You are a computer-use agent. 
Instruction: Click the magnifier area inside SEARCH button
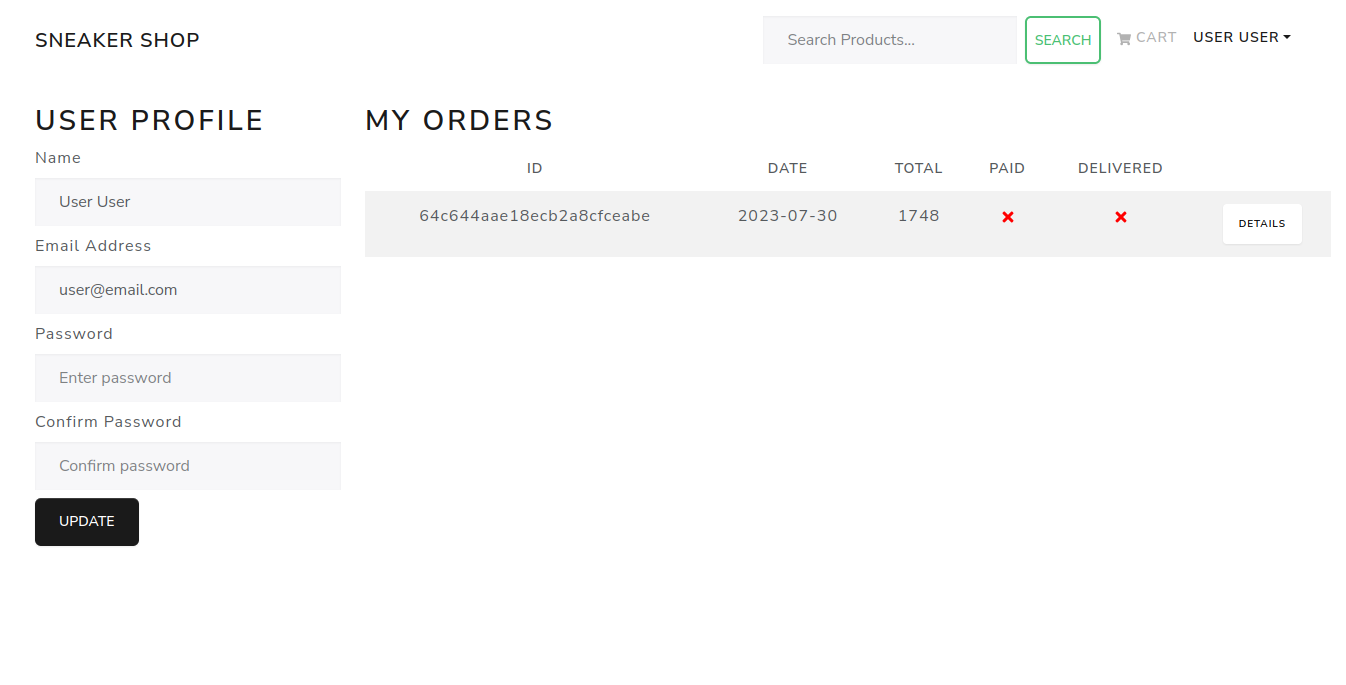click(1063, 40)
